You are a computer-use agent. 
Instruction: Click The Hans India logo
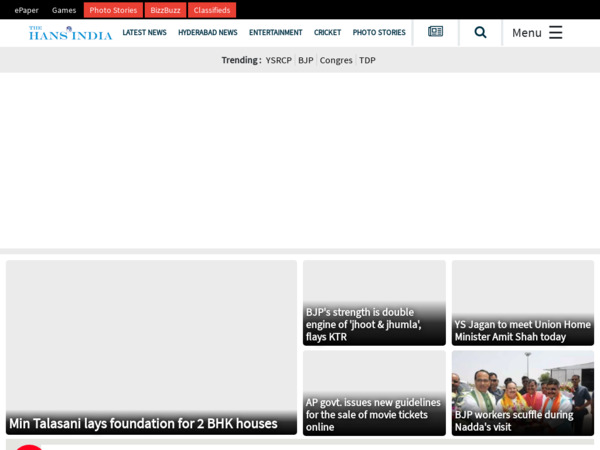(x=70, y=33)
